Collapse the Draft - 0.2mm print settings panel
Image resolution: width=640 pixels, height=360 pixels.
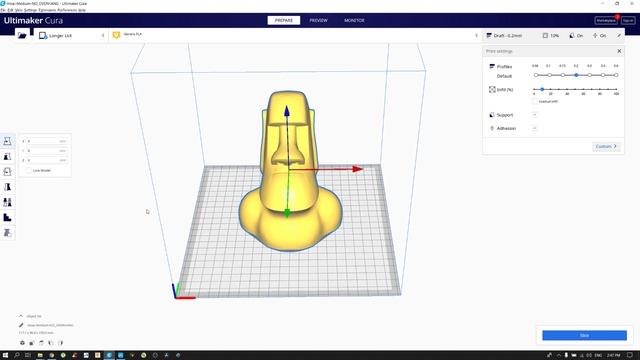[x=553, y=36]
